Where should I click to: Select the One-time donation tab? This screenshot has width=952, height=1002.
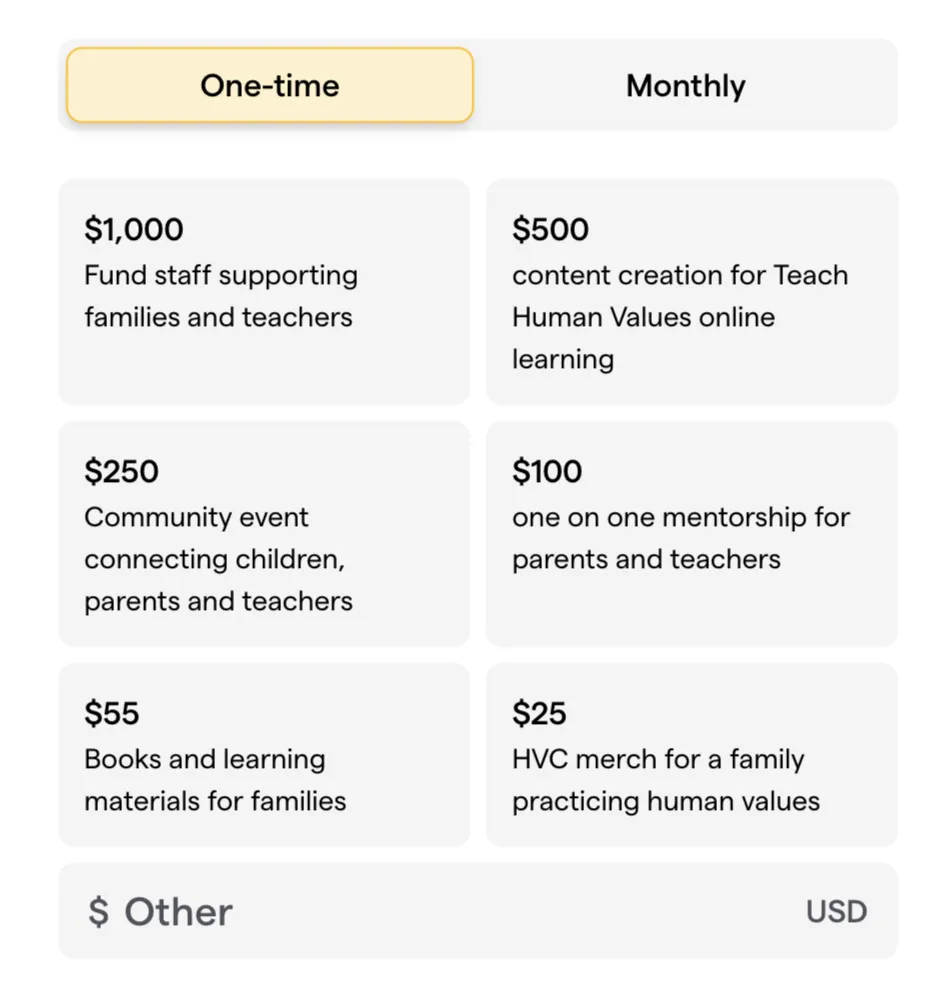(x=269, y=85)
